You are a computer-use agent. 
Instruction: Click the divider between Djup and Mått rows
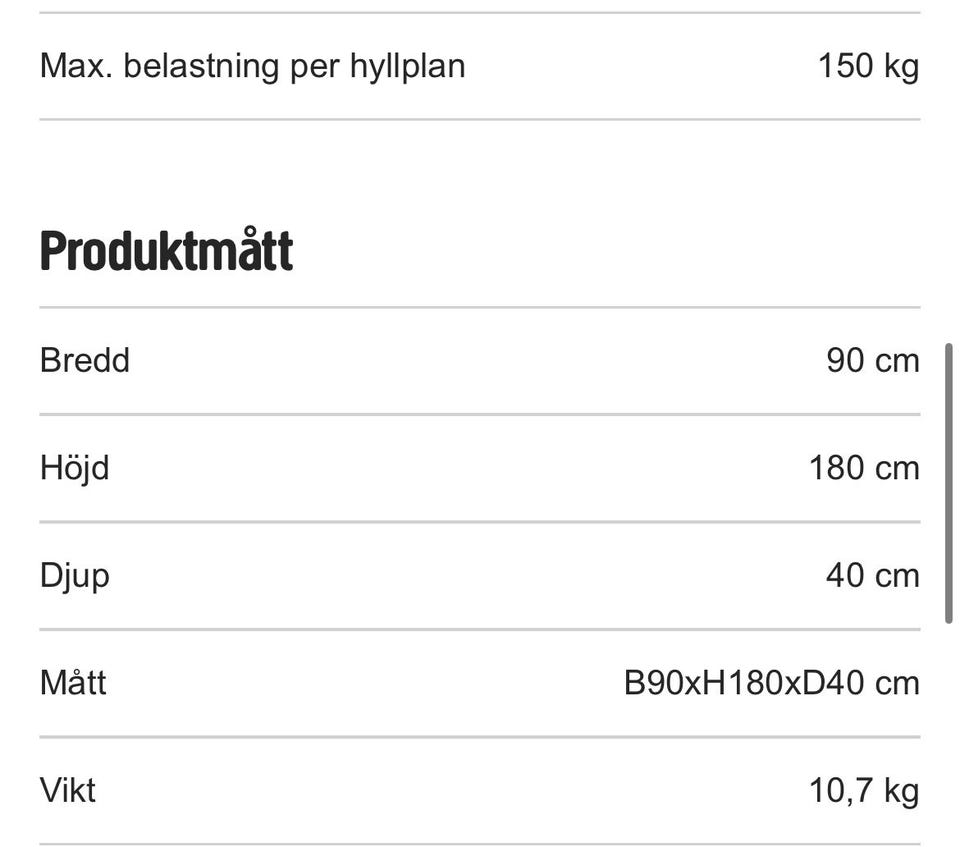tap(480, 630)
